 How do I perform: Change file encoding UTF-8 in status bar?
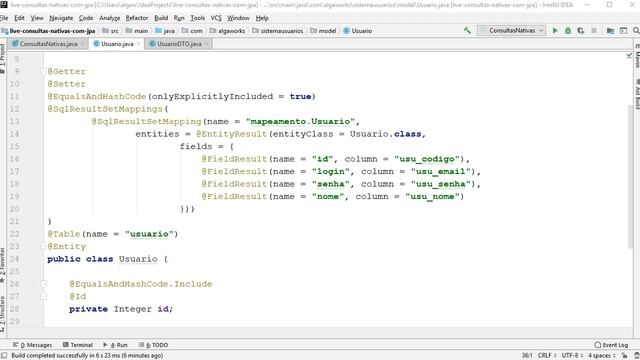point(572,356)
